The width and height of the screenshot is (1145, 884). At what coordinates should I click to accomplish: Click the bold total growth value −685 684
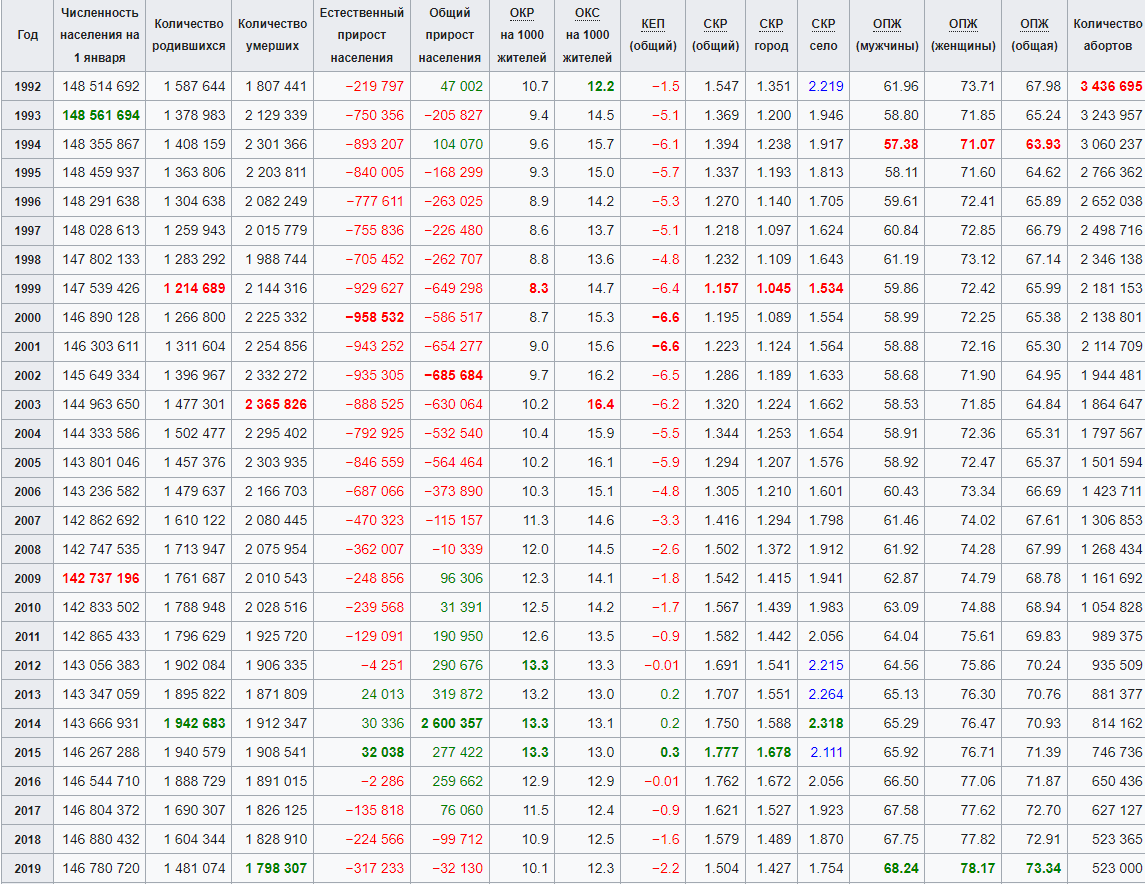click(x=453, y=375)
